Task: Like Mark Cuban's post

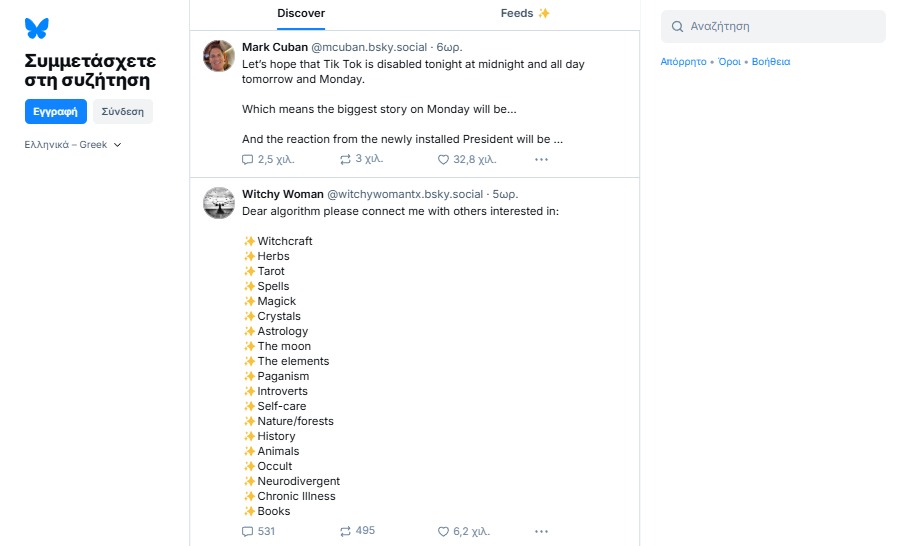Action: tap(444, 159)
